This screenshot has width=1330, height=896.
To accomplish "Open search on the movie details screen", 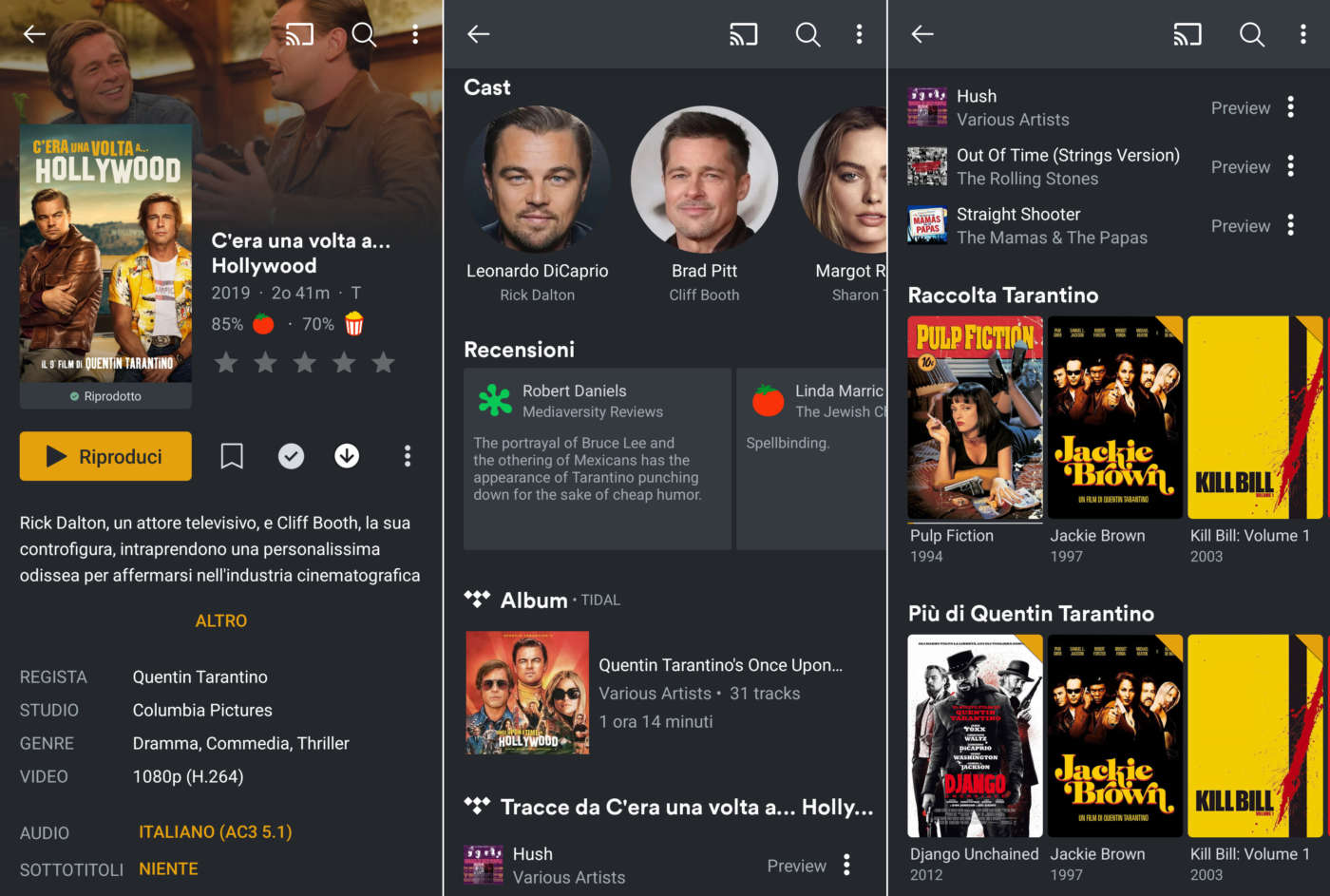I will (x=364, y=35).
